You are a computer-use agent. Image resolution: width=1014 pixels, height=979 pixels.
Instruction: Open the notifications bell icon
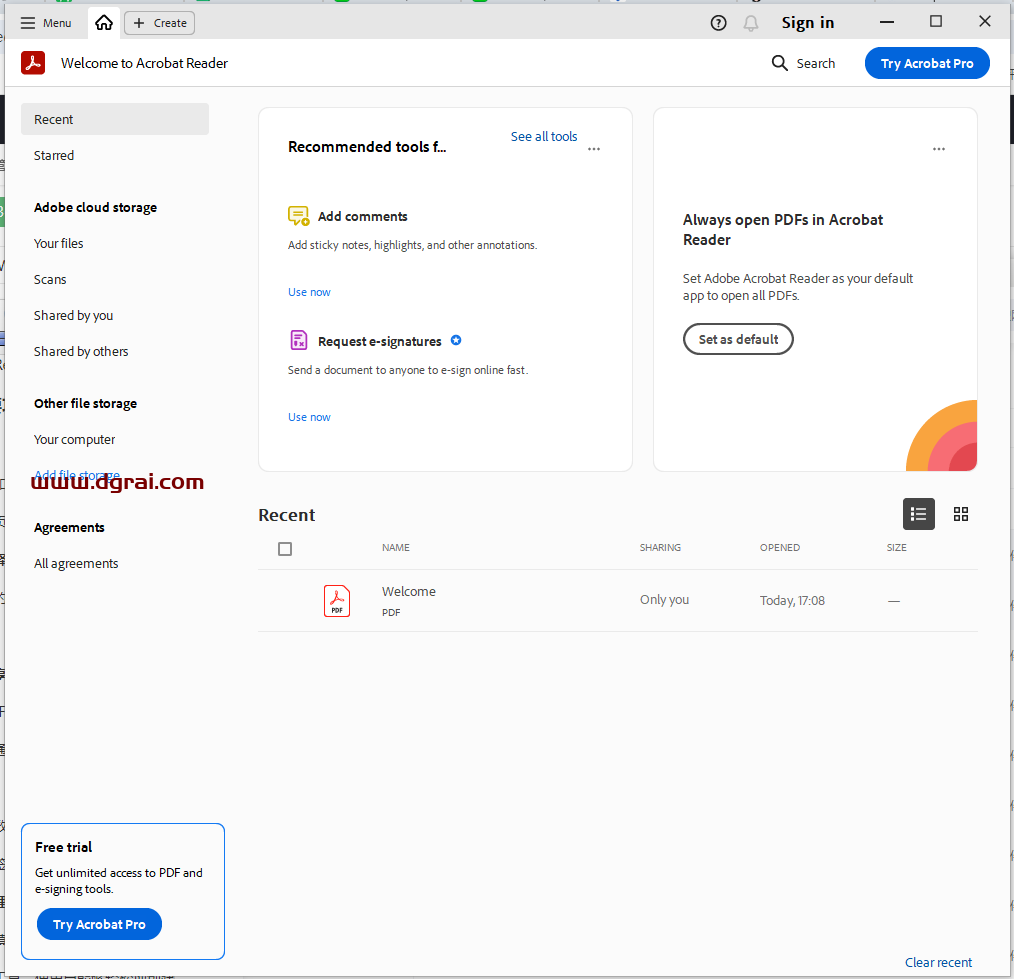click(x=750, y=23)
